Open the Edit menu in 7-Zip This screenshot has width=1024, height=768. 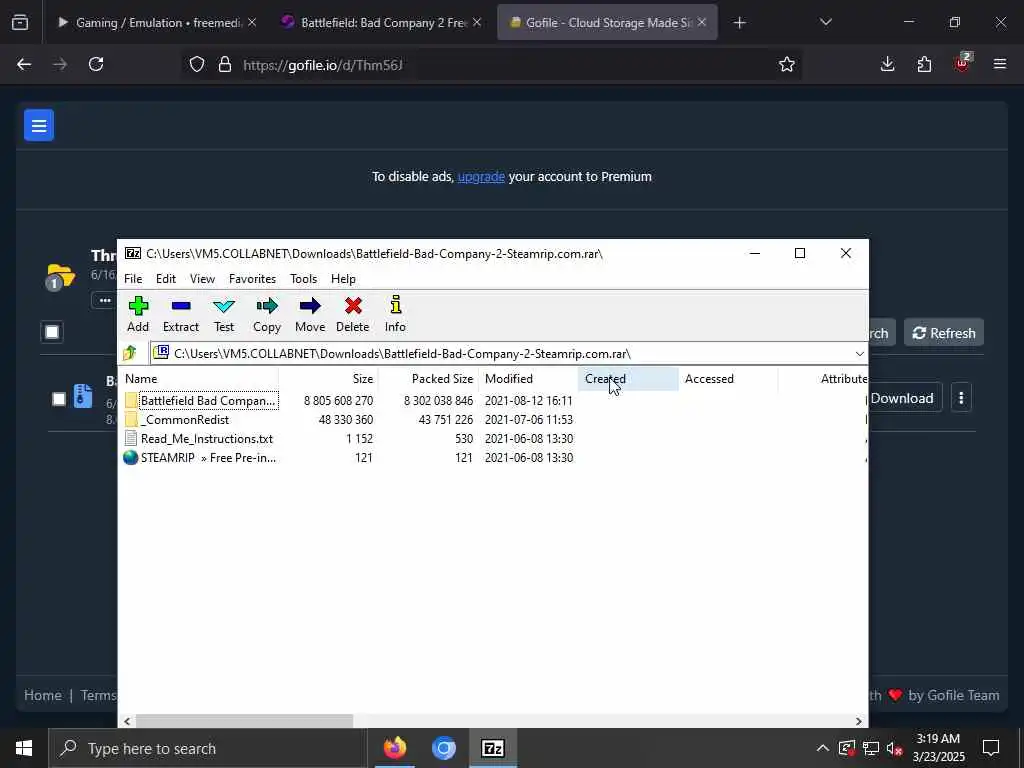[166, 279]
